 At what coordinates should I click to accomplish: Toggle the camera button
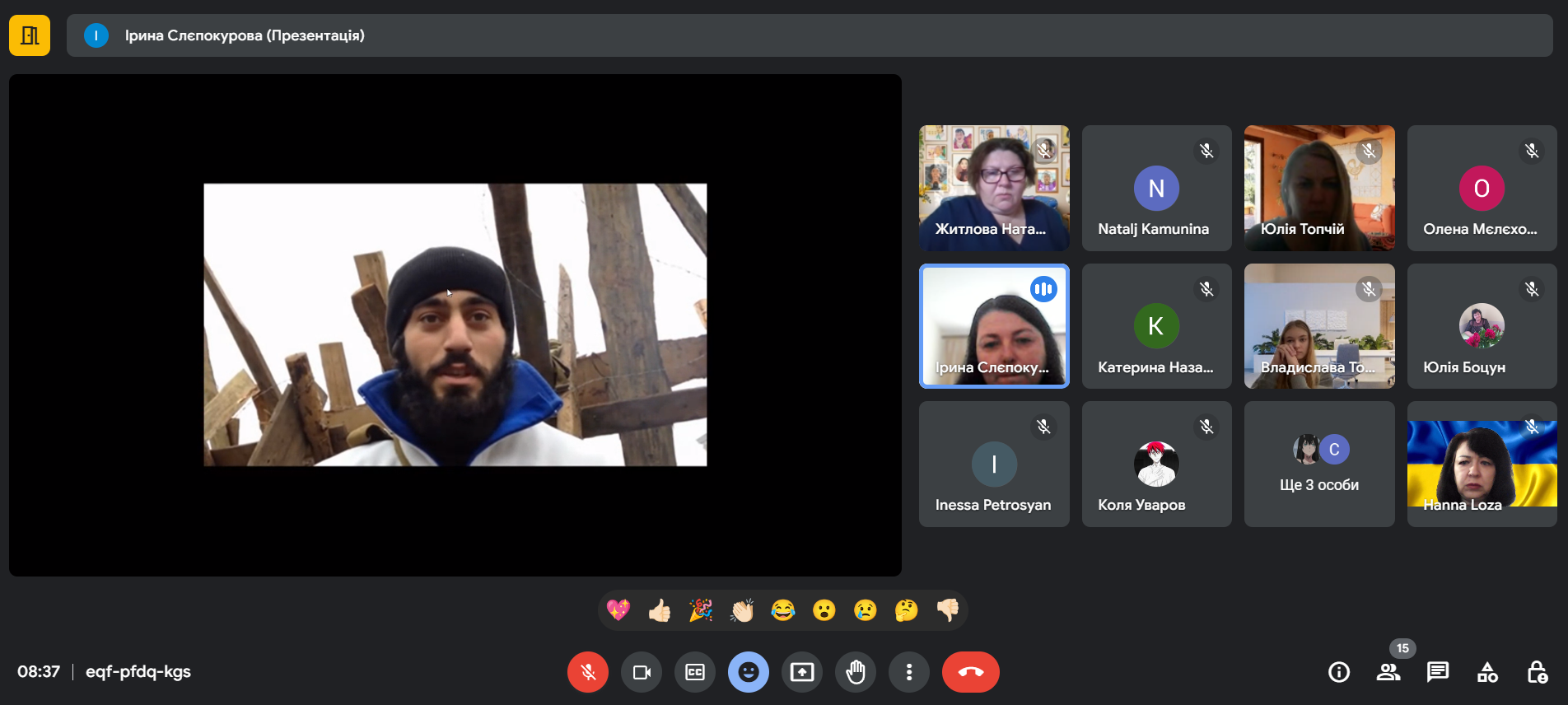pos(642,672)
